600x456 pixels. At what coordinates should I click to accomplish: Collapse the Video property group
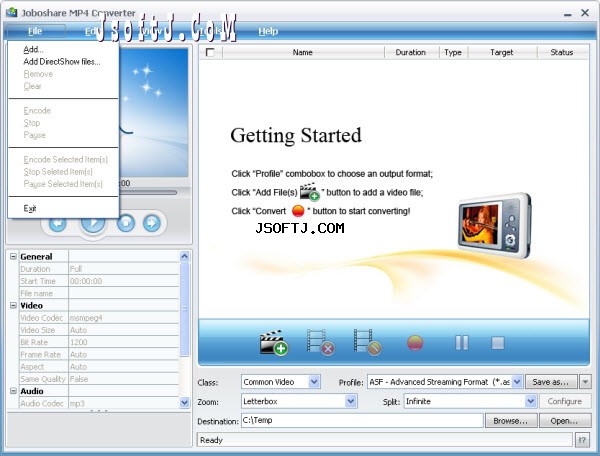13,305
